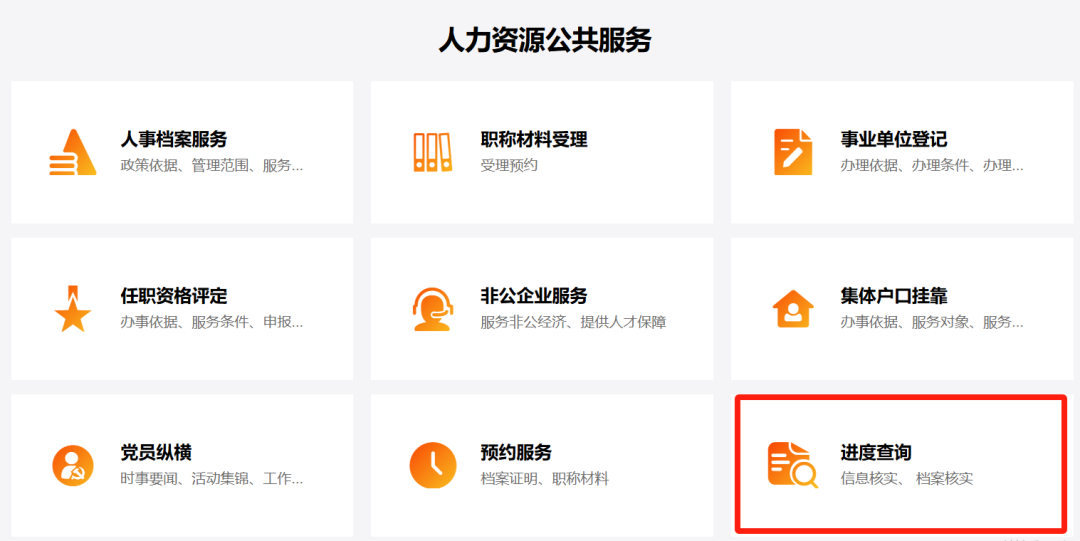Select the 任职资格评定 heading
1080x541 pixels.
(x=174, y=296)
